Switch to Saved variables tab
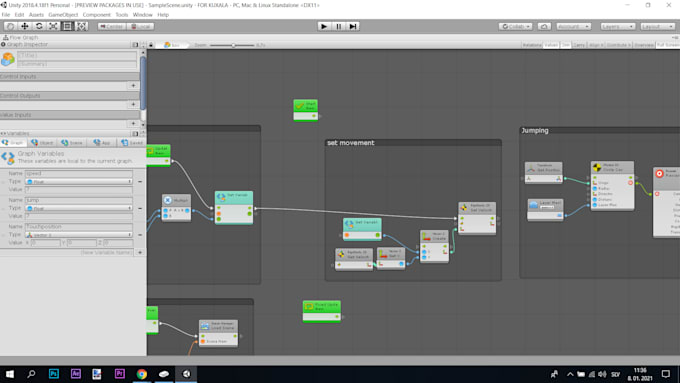 pyautogui.click(x=132, y=143)
